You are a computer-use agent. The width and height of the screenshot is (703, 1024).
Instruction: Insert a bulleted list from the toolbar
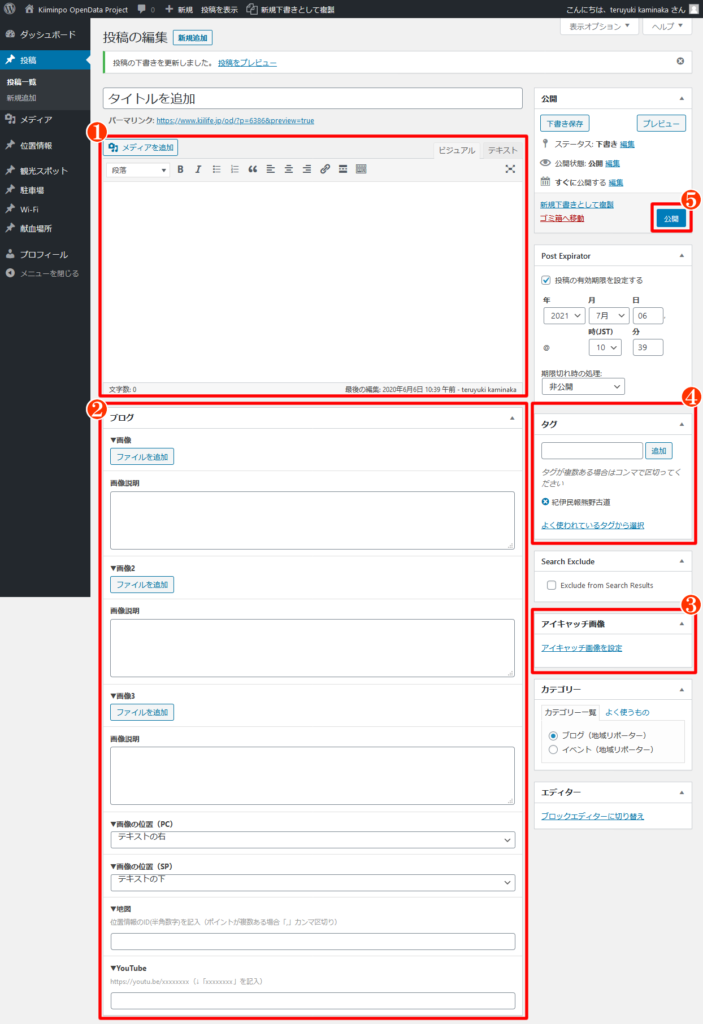216,169
